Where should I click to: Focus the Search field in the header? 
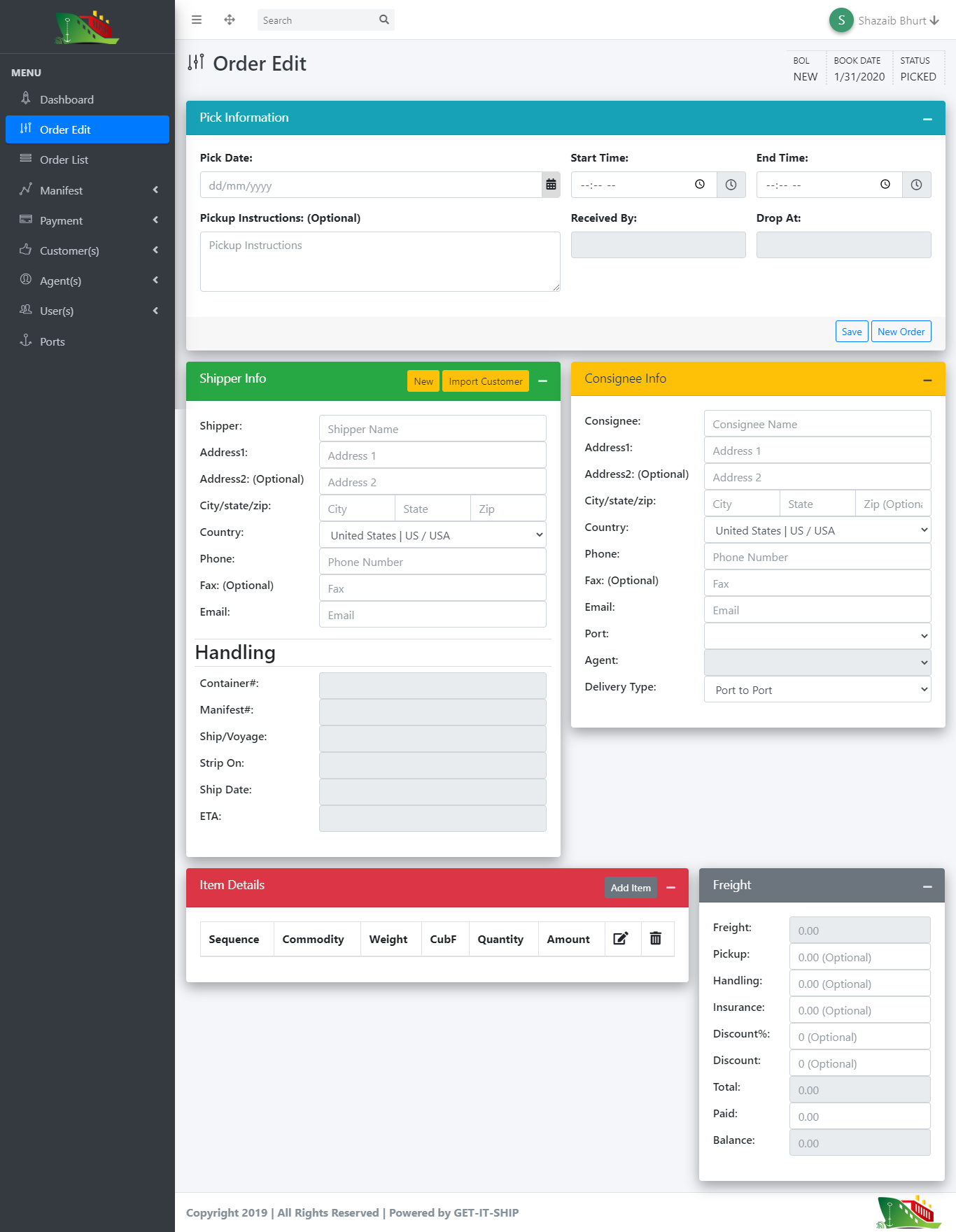click(x=317, y=20)
